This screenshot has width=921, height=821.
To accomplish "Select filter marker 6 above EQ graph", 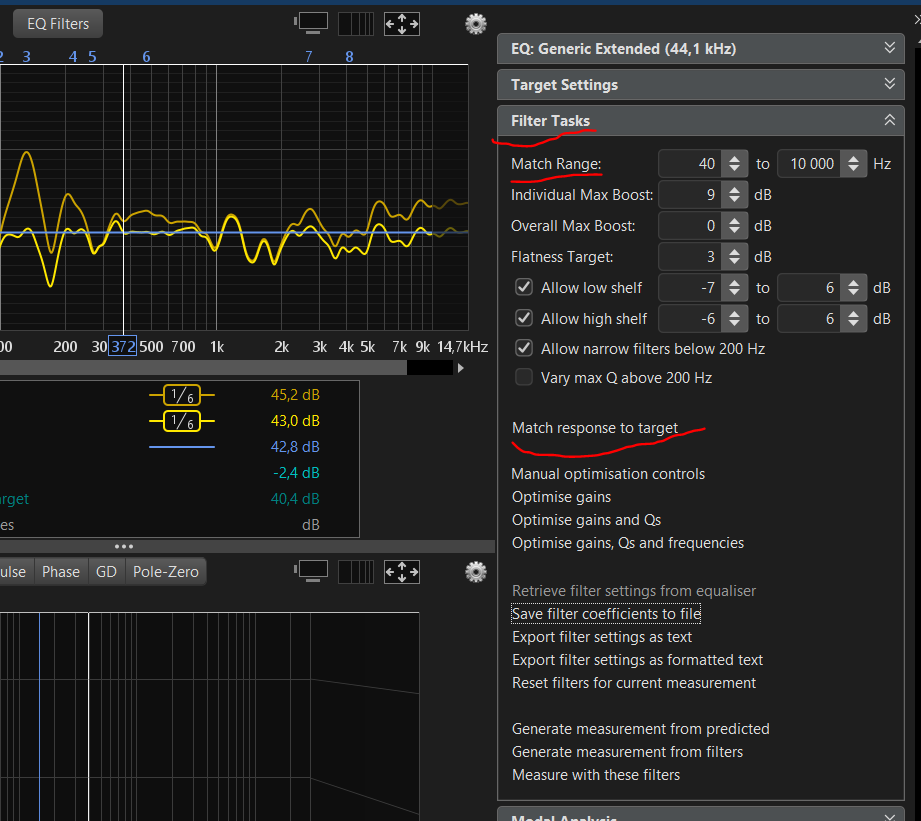I will (x=146, y=57).
